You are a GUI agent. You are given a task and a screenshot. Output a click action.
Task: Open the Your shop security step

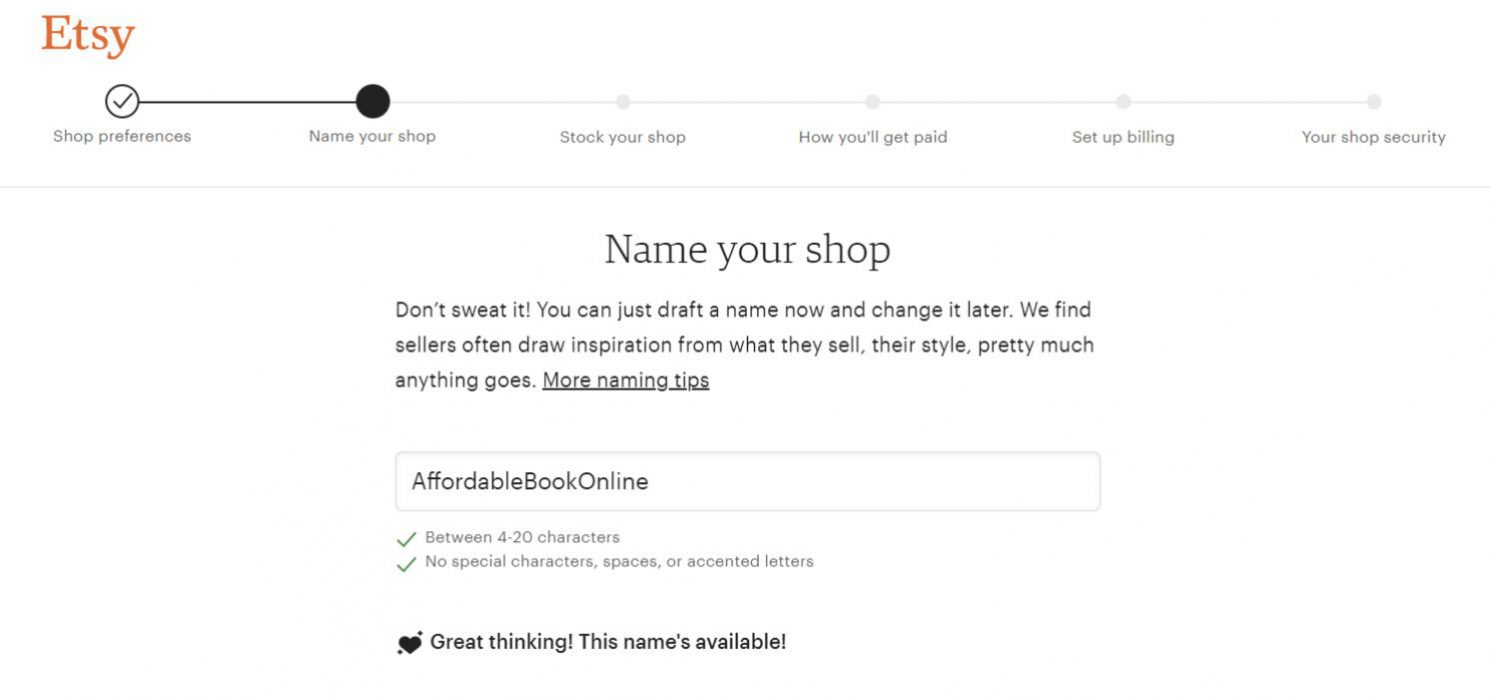(x=1372, y=137)
